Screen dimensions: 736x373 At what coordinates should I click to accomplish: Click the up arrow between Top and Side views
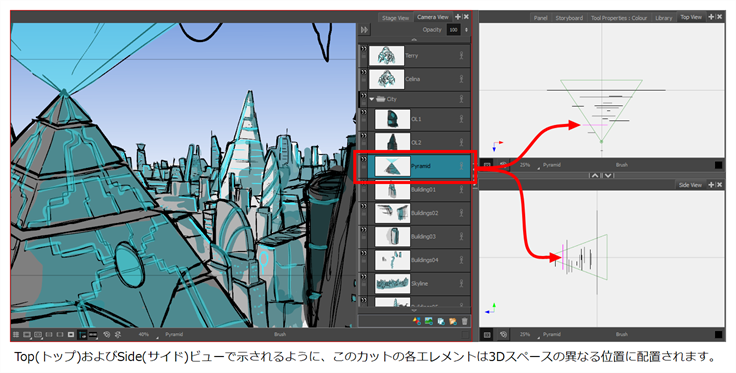[595, 175]
